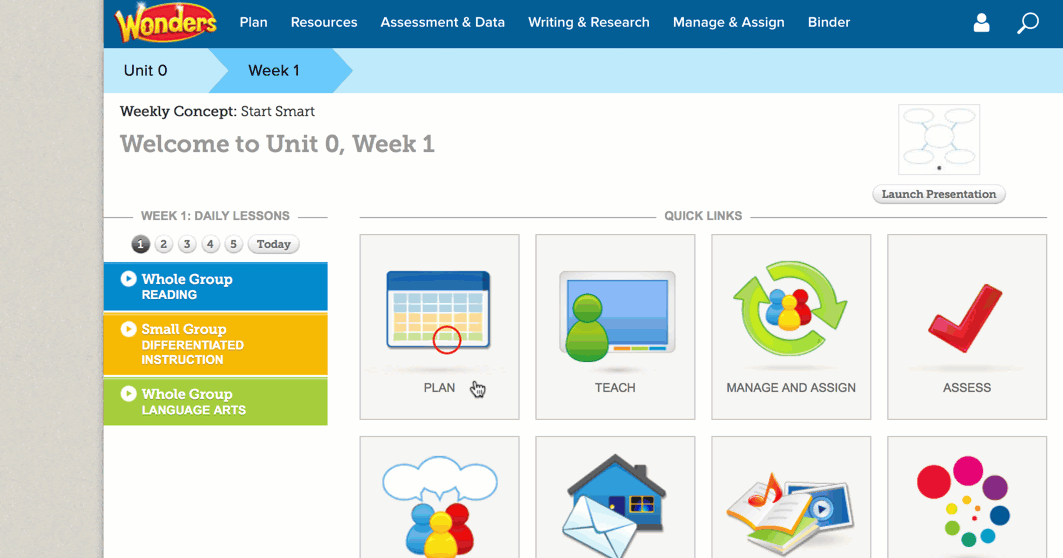Click the search magnifier icon
The height and width of the screenshot is (558, 1063).
coord(1028,22)
